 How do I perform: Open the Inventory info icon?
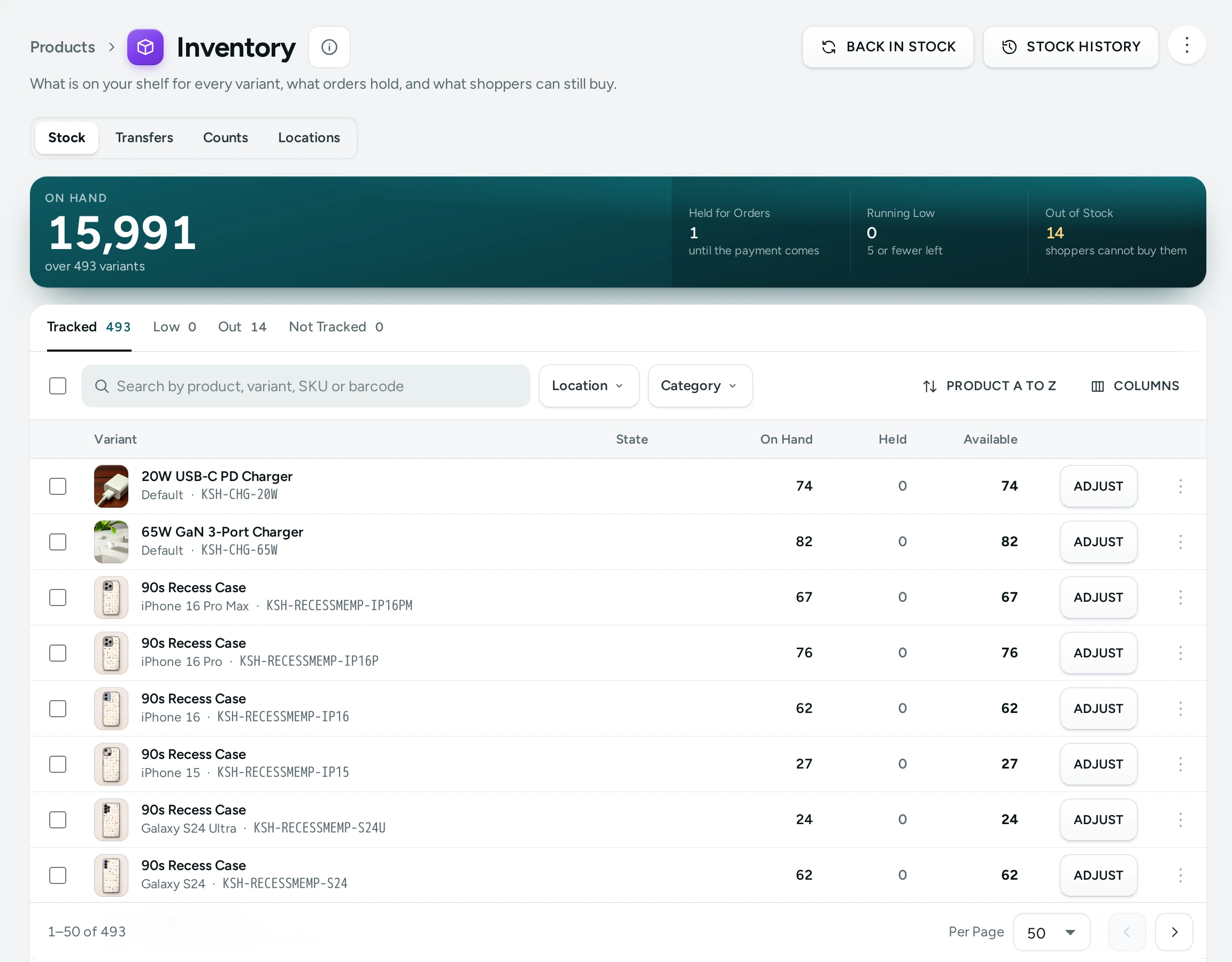(329, 47)
